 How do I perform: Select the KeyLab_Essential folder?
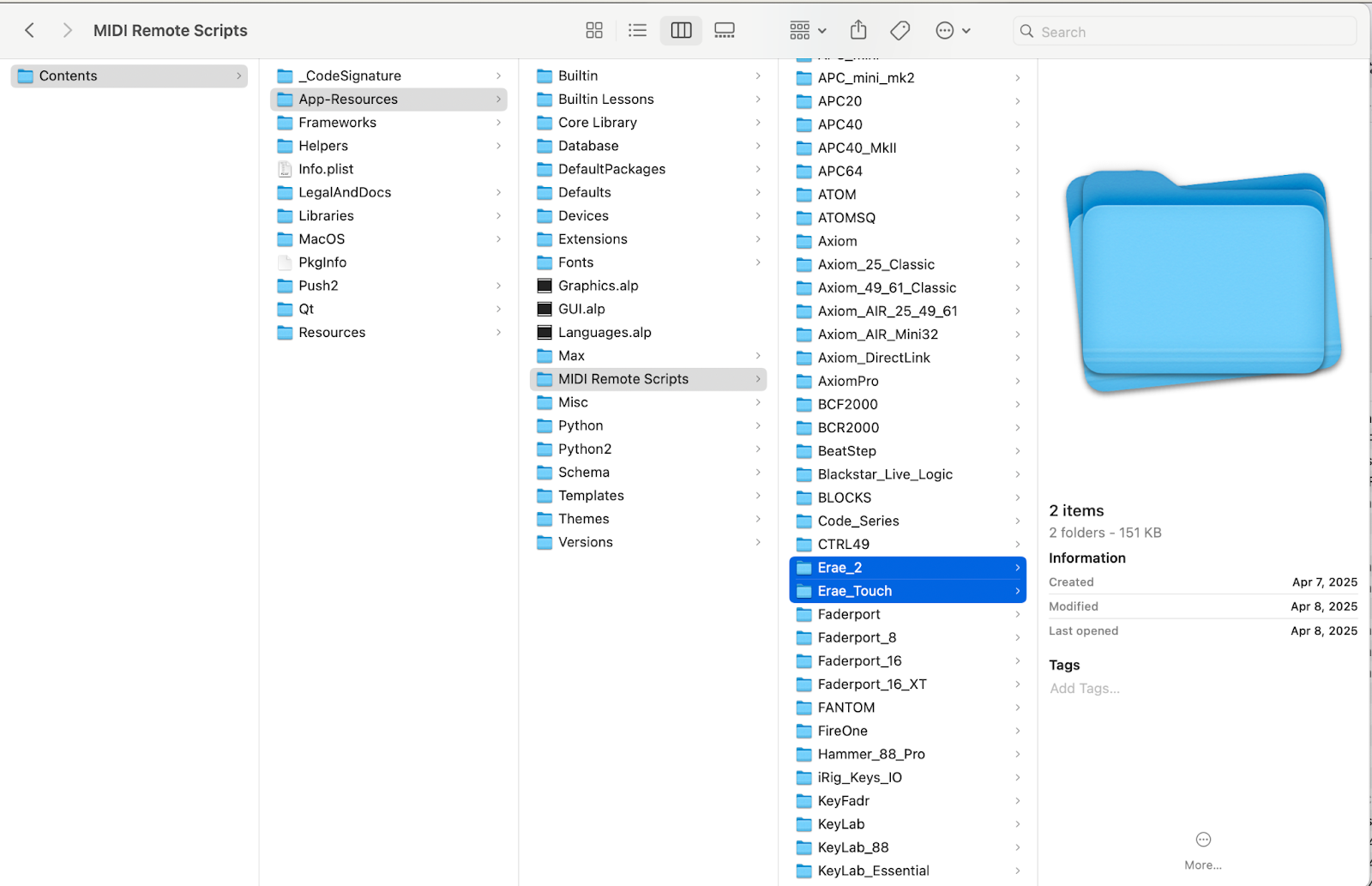point(908,871)
